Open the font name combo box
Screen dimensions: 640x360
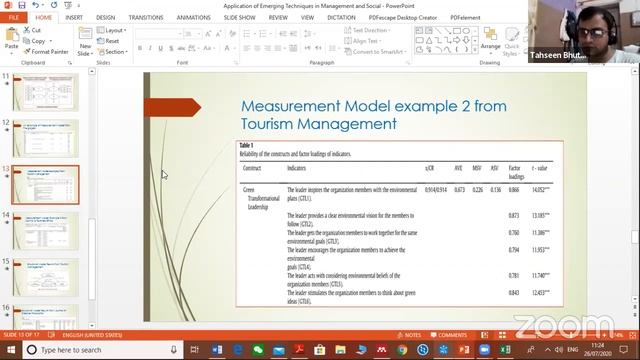tap(158, 33)
